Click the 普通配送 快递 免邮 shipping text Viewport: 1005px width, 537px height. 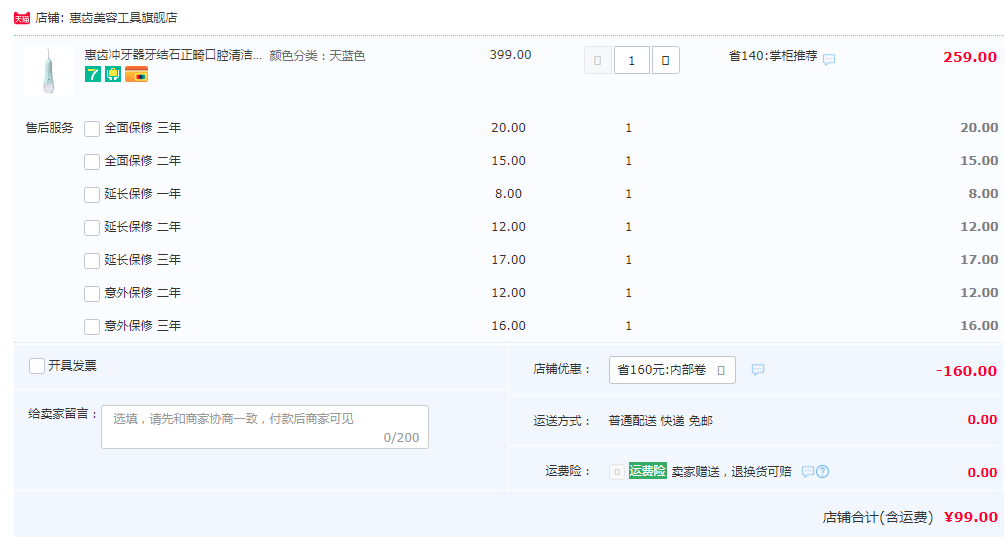click(x=660, y=421)
